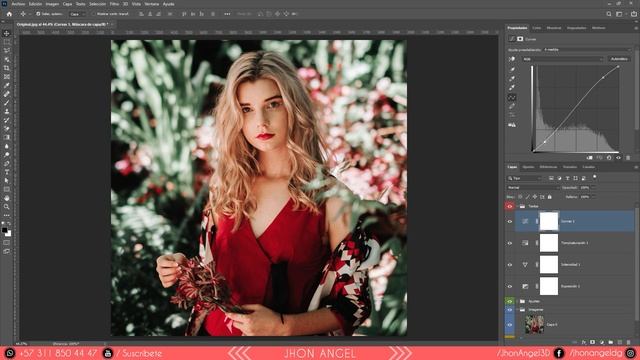Click the Automático button in Curves

[x=619, y=59]
